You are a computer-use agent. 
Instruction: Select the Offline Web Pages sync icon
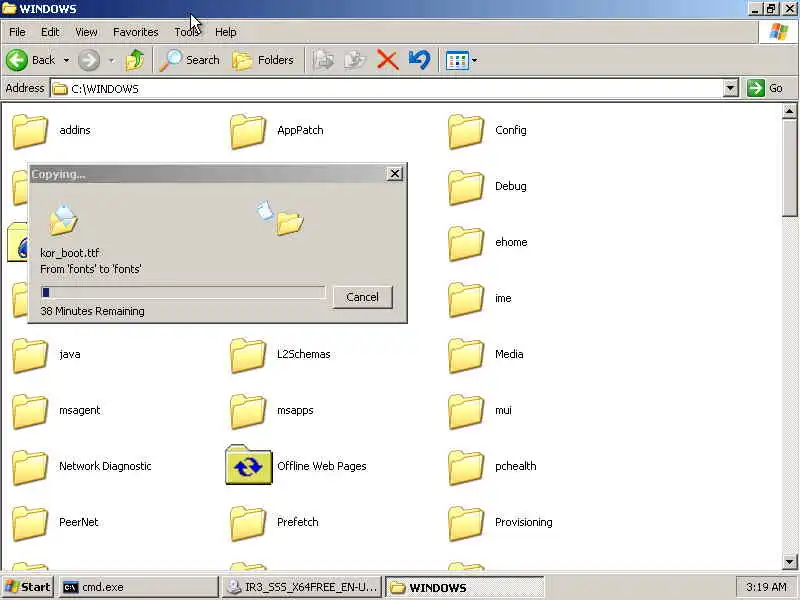click(x=248, y=465)
